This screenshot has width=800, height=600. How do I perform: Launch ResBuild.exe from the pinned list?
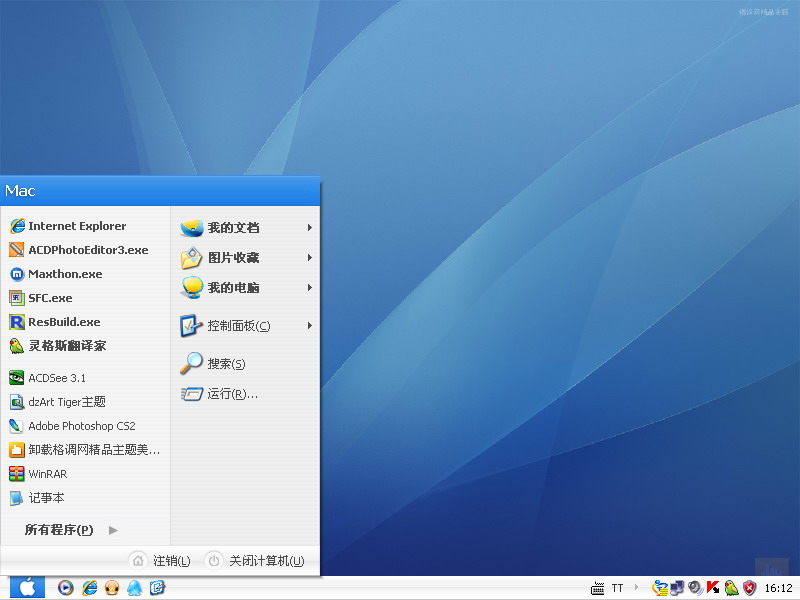point(86,321)
